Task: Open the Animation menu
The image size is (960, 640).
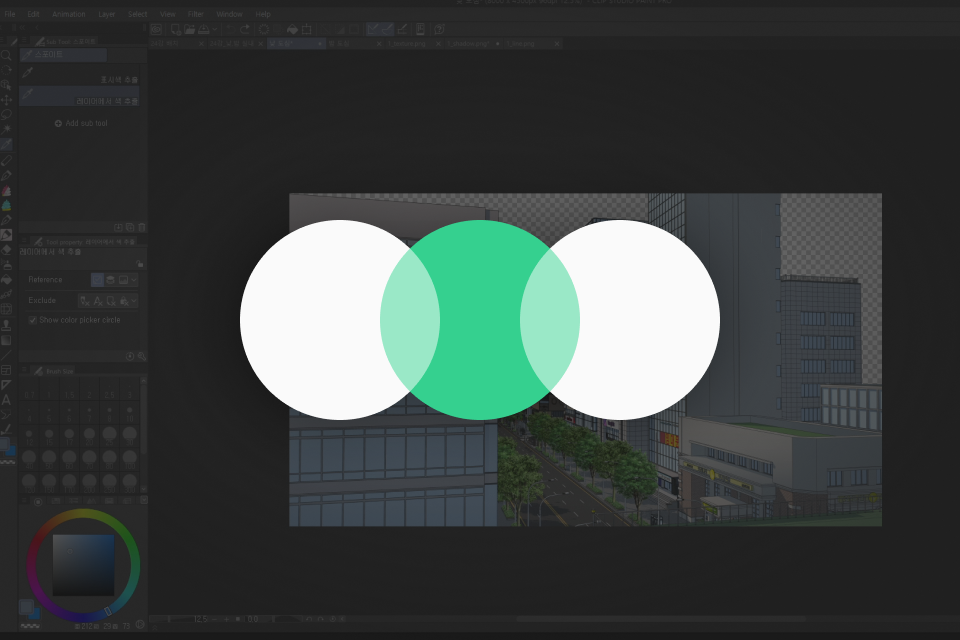Action: click(x=69, y=14)
